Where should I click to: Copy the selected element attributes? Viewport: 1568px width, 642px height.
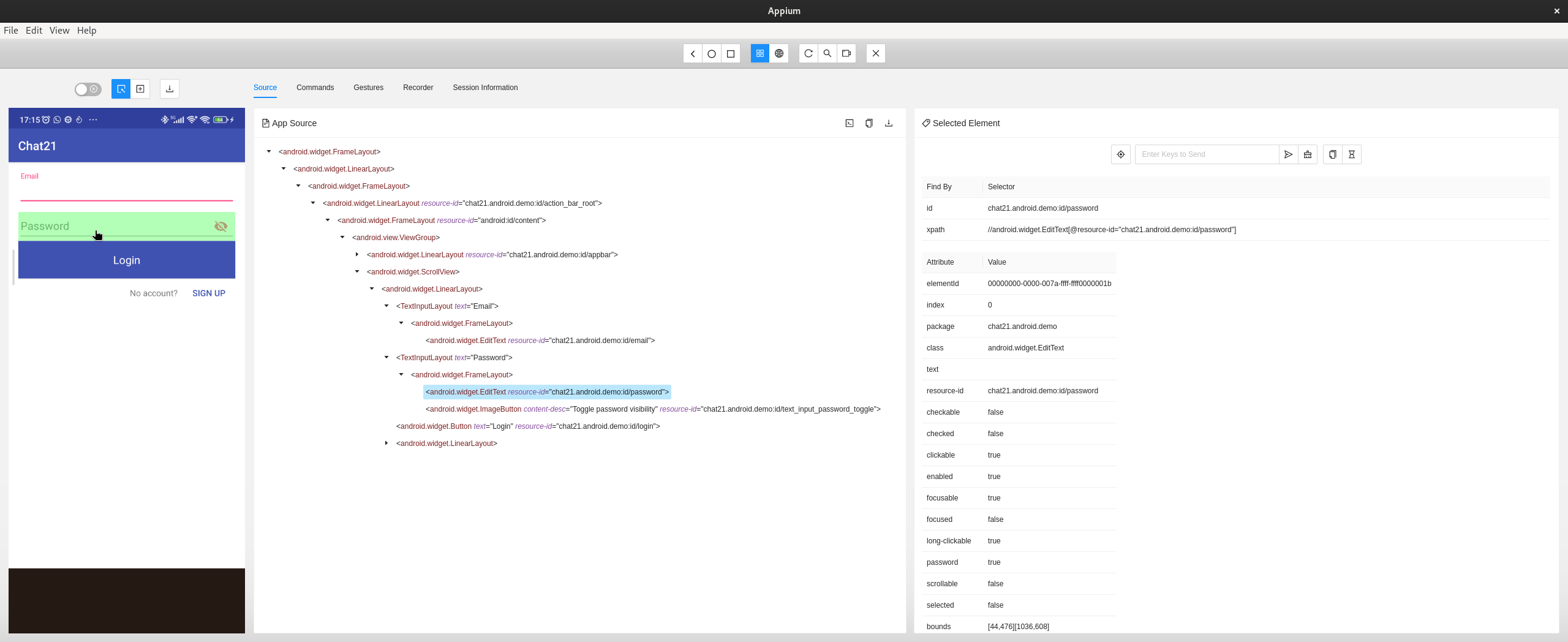(1333, 154)
